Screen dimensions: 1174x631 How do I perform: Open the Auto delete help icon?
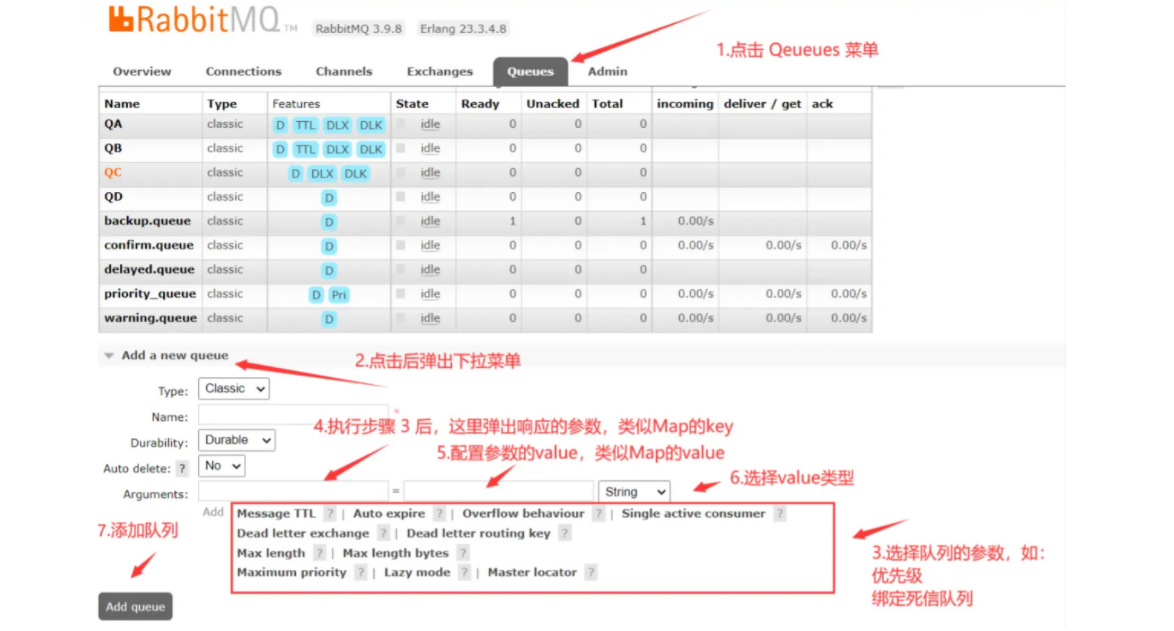[x=182, y=469]
